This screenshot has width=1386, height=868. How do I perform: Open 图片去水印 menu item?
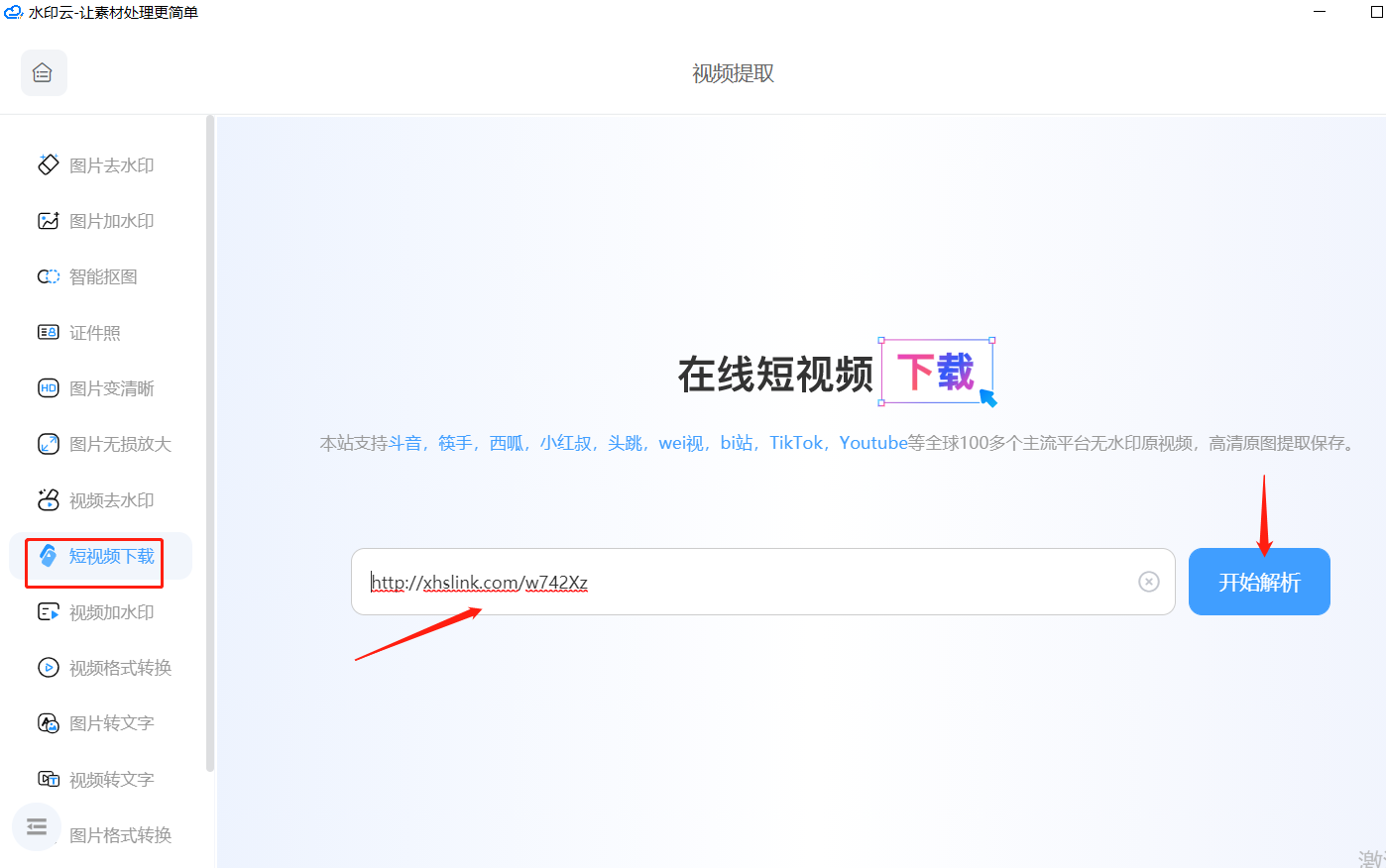(x=100, y=165)
